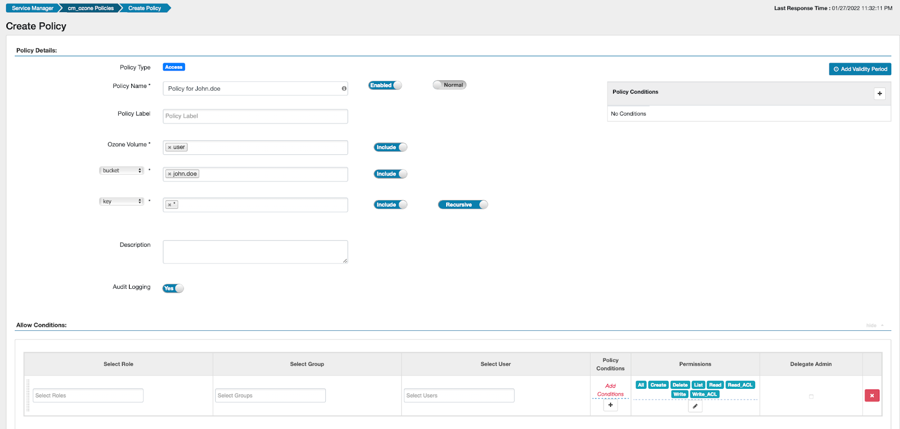Open the bucket resource type dropdown
The image size is (900, 429).
[121, 171]
